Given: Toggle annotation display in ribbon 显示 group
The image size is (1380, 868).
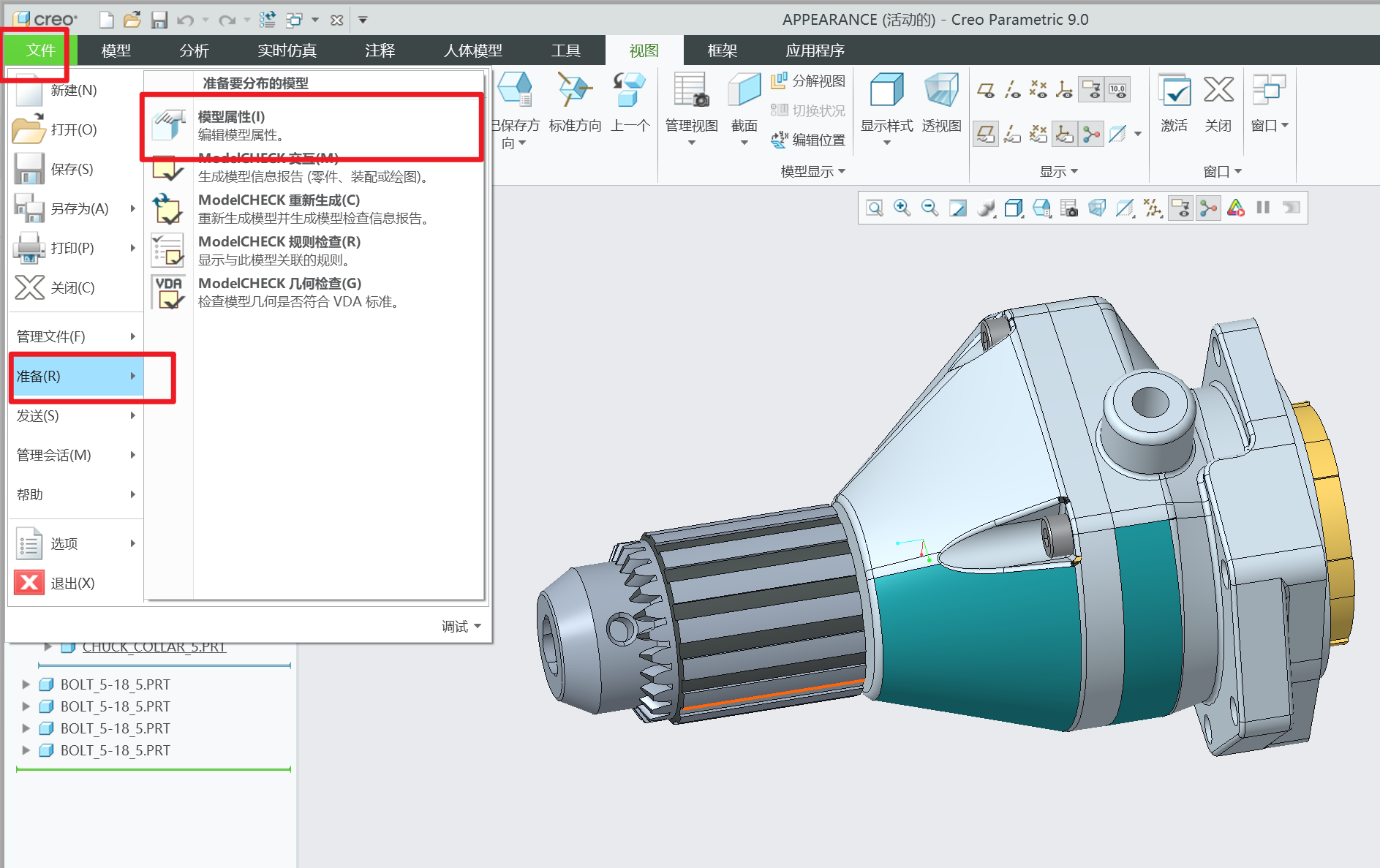Looking at the screenshot, I should [x=1091, y=91].
